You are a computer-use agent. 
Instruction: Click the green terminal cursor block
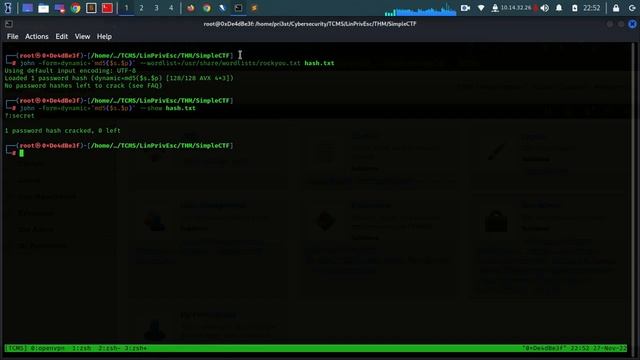click(x=22, y=153)
